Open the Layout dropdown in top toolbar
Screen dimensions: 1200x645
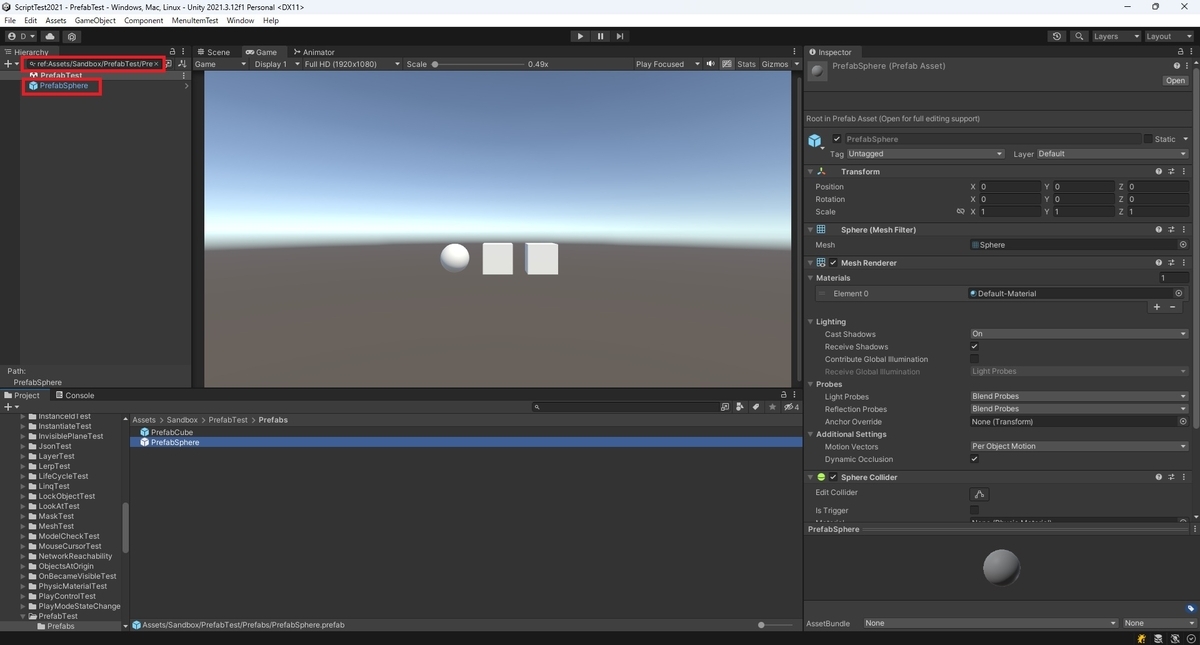(1170, 36)
